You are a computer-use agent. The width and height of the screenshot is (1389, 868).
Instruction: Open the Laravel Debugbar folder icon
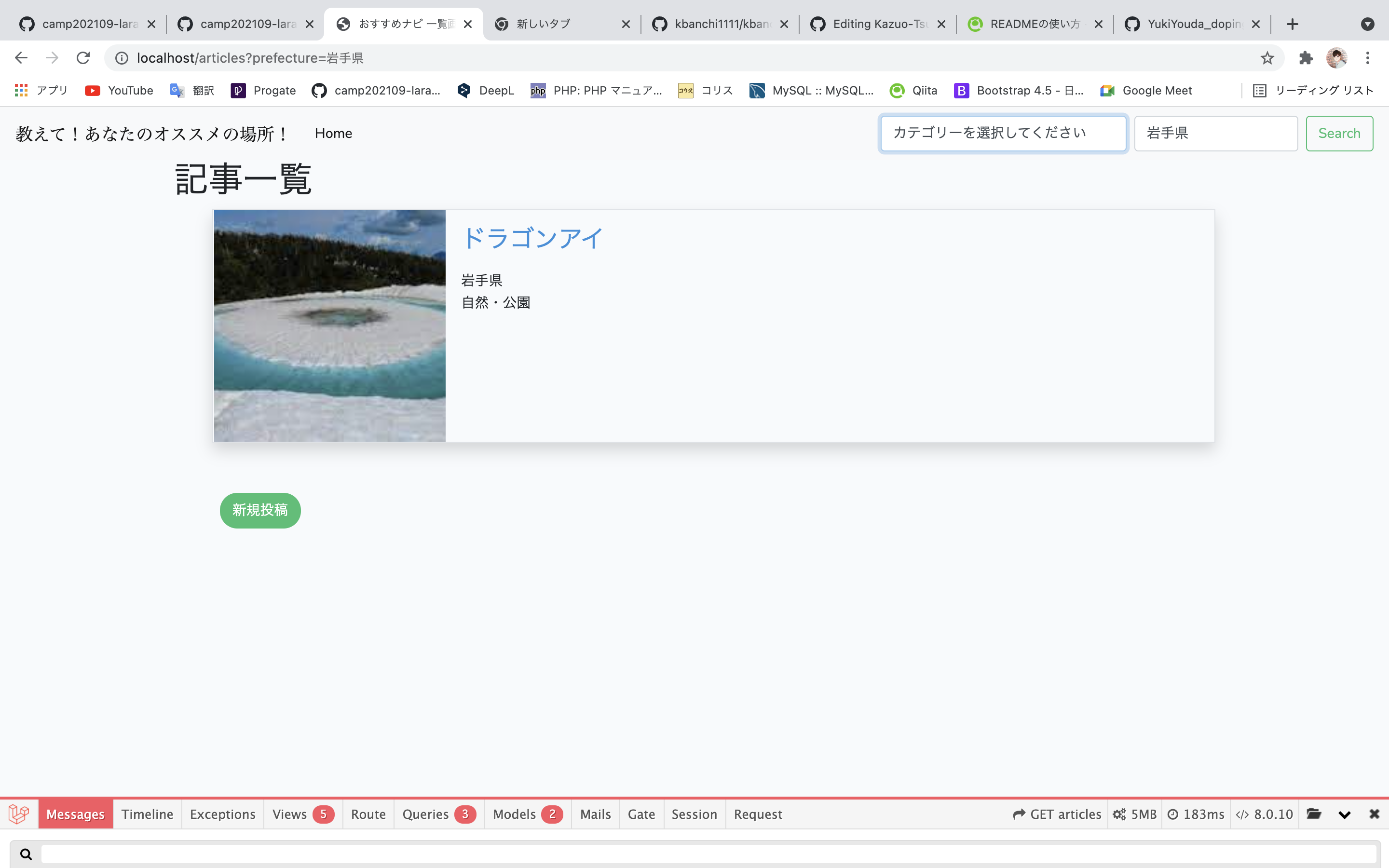tap(1314, 814)
